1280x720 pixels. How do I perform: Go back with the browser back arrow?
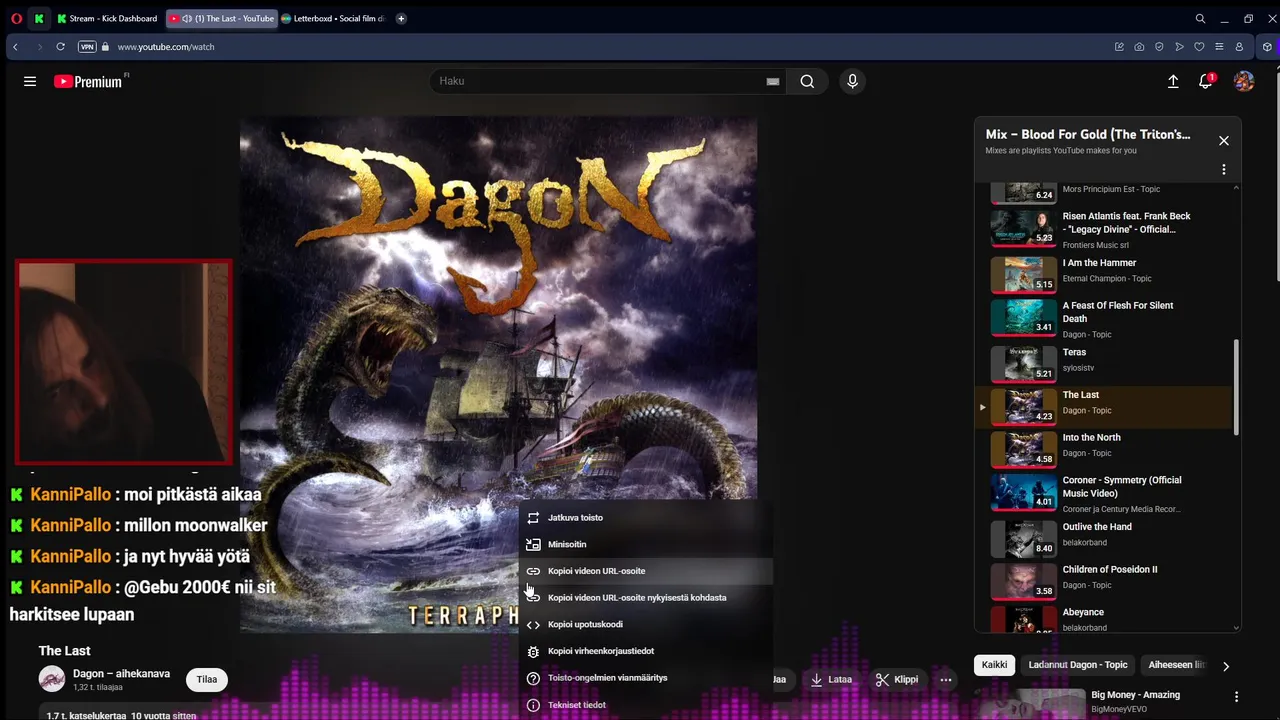pos(15,47)
